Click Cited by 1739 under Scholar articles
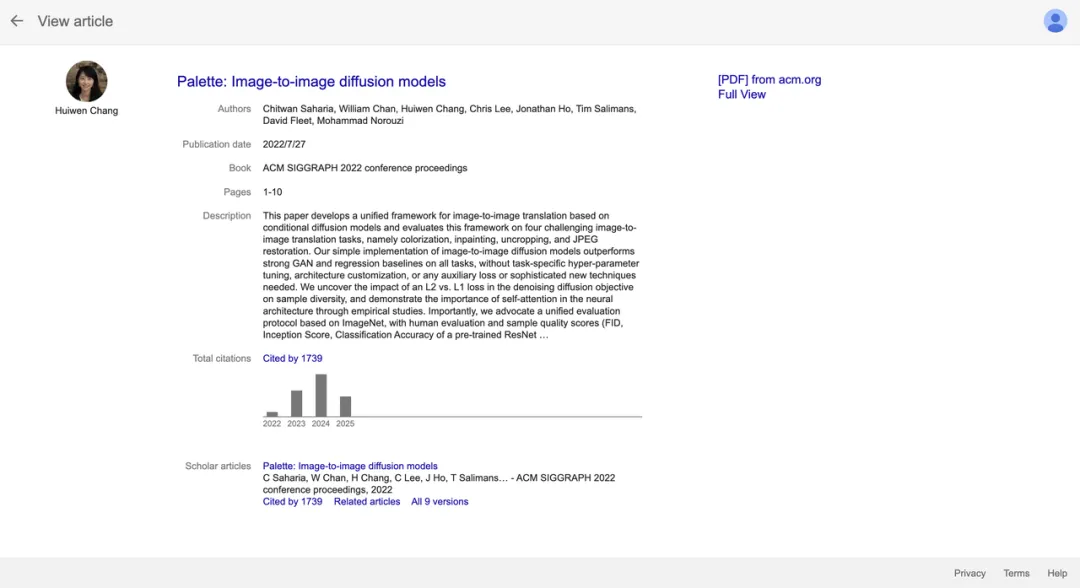This screenshot has height=588, width=1080. pyautogui.click(x=292, y=502)
